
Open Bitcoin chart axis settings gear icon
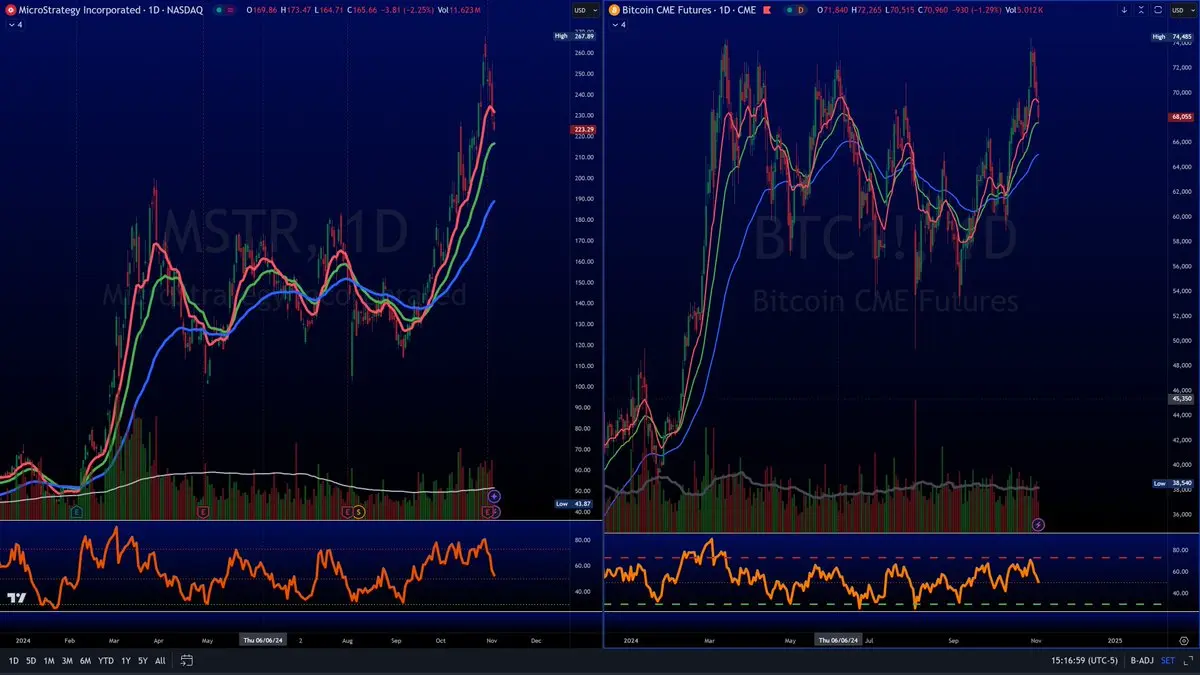(x=1183, y=641)
